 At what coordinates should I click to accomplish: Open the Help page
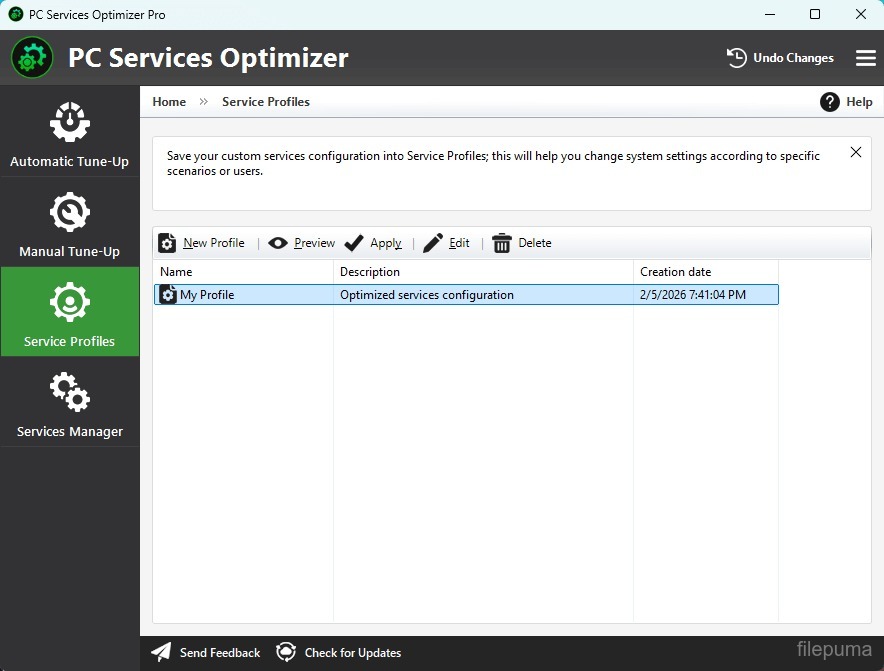846,102
